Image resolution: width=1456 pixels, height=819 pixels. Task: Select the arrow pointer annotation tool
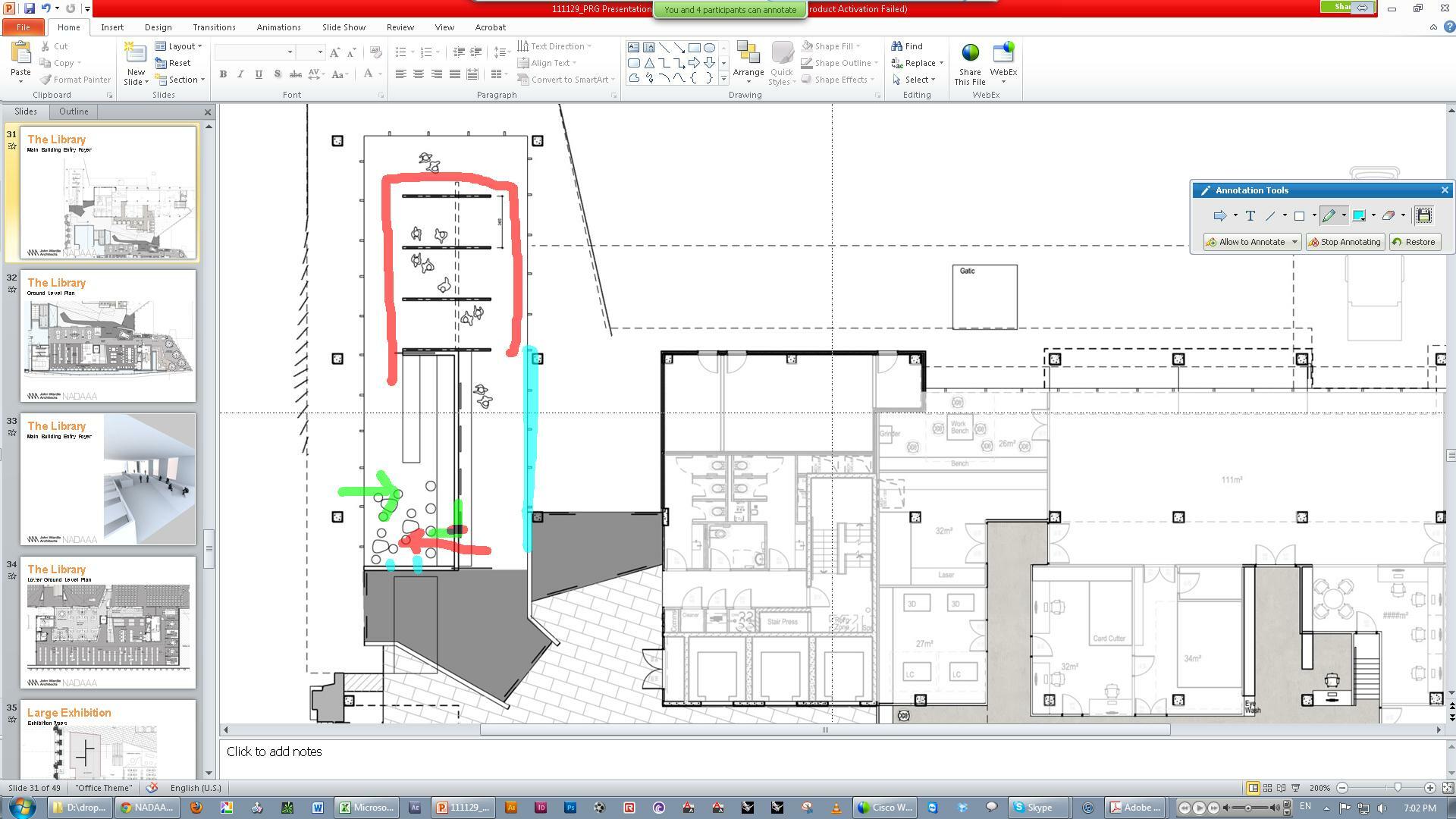click(1219, 216)
